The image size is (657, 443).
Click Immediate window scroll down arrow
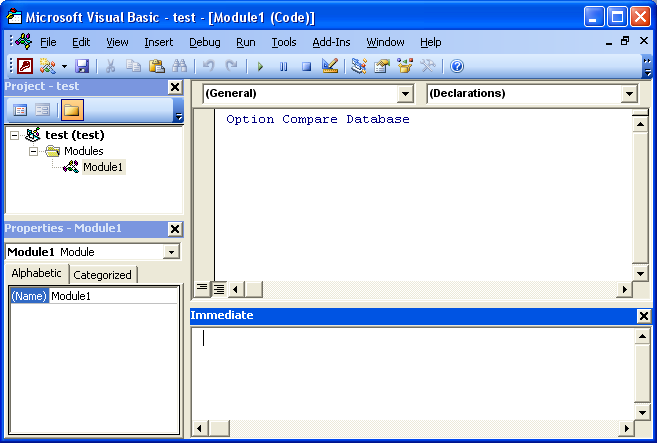pos(642,413)
